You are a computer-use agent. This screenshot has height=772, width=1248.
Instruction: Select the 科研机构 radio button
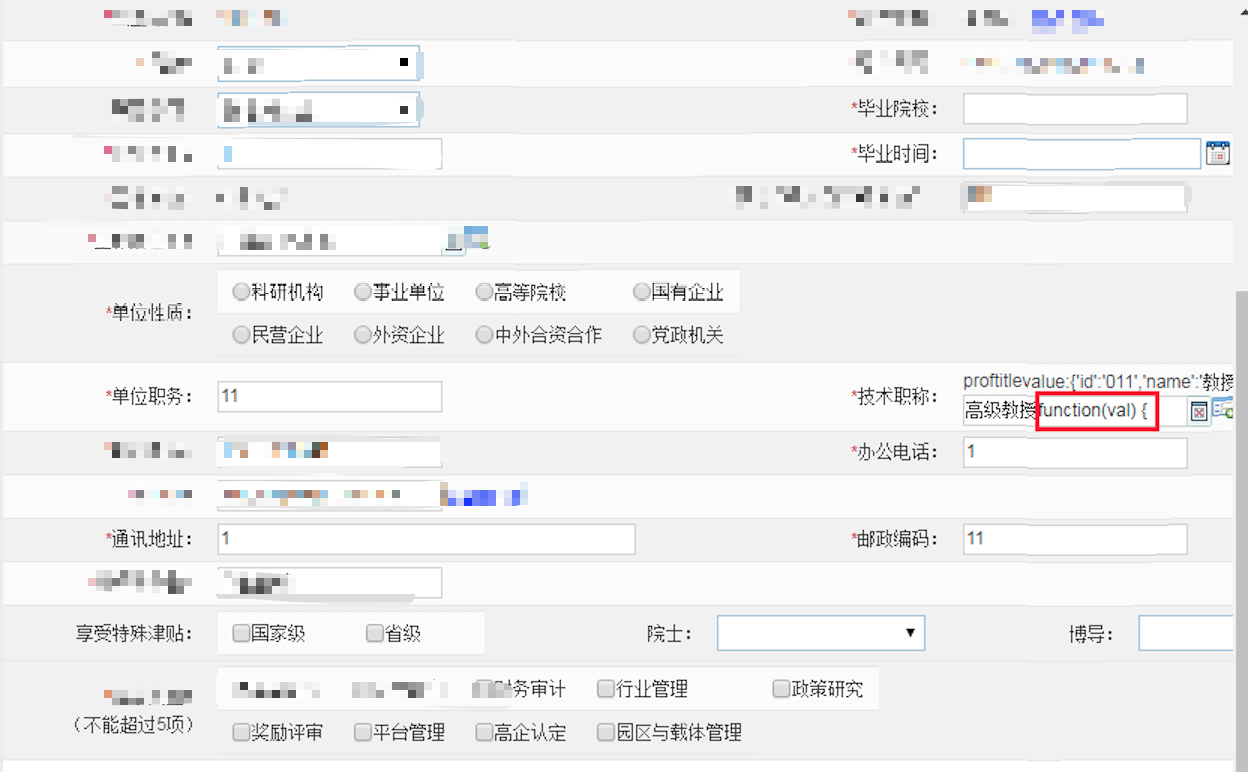[x=240, y=292]
